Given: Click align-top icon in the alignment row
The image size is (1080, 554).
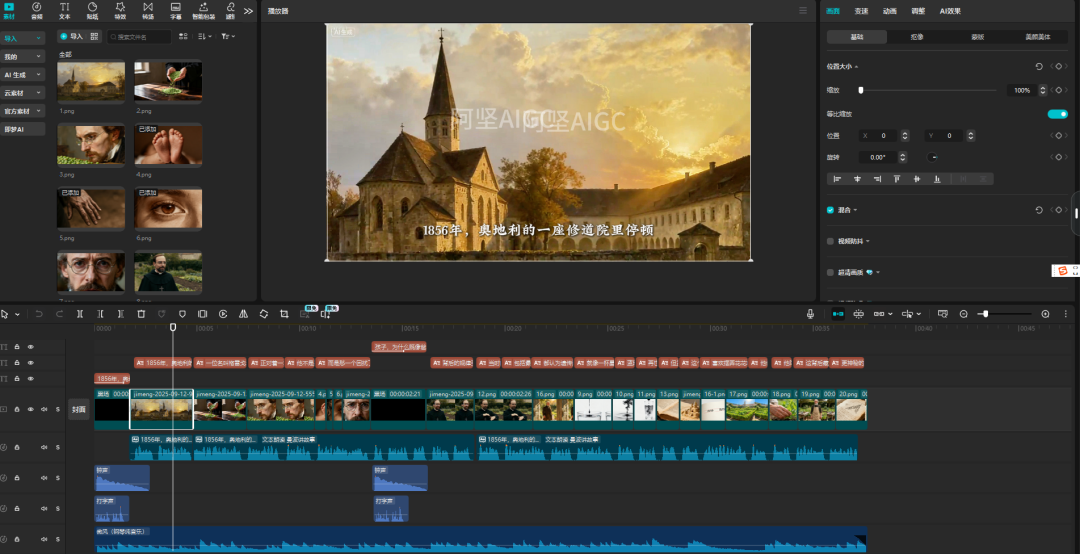Looking at the screenshot, I should coord(897,178).
